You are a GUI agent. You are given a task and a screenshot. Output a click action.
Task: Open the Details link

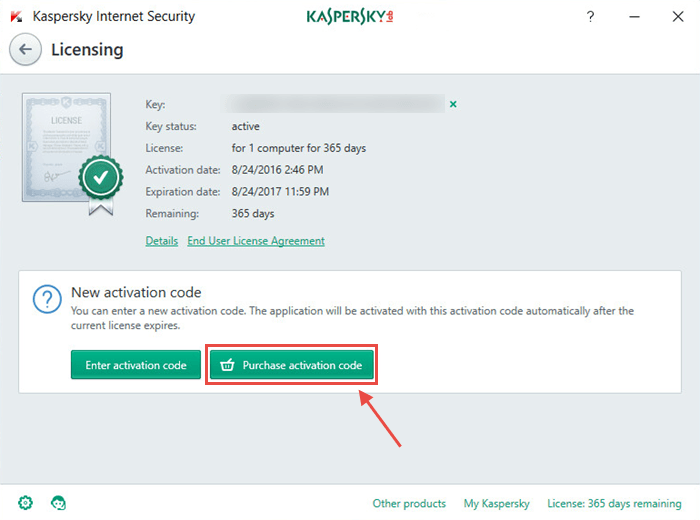point(162,241)
